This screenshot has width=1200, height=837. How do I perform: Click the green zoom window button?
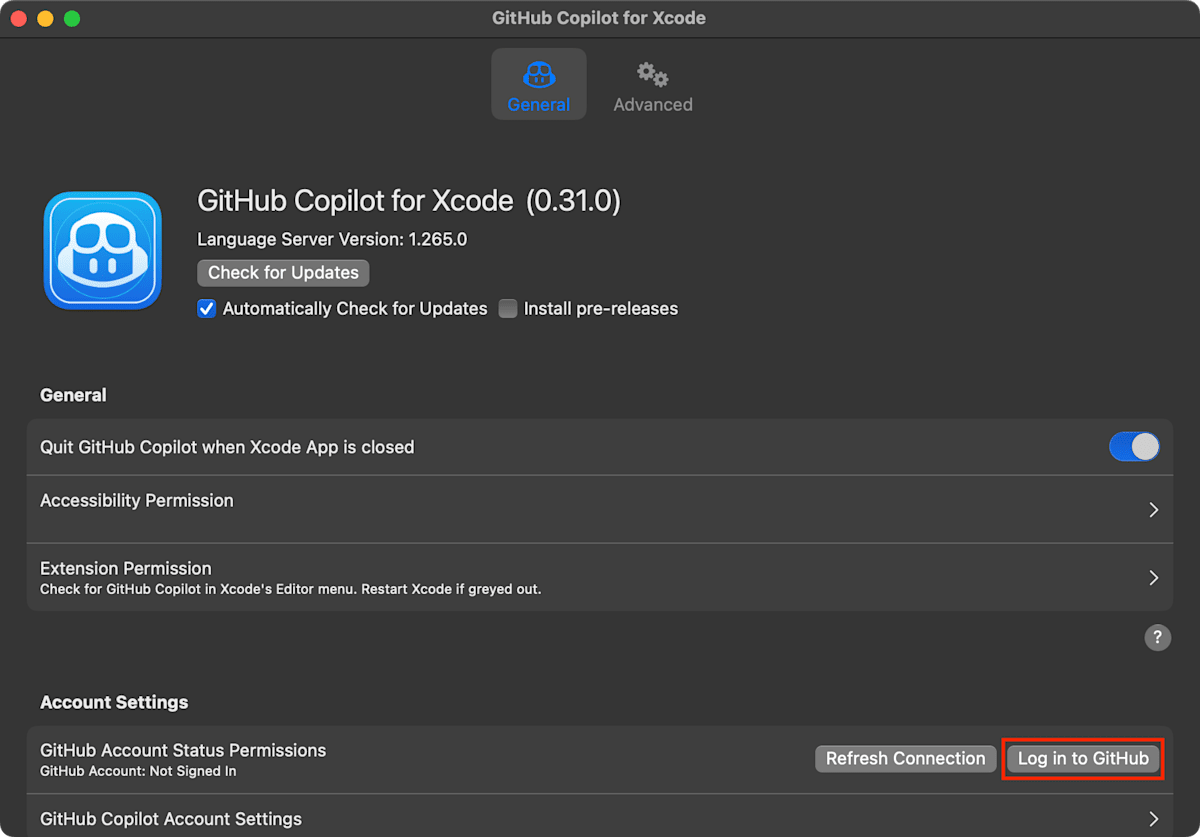(72, 19)
